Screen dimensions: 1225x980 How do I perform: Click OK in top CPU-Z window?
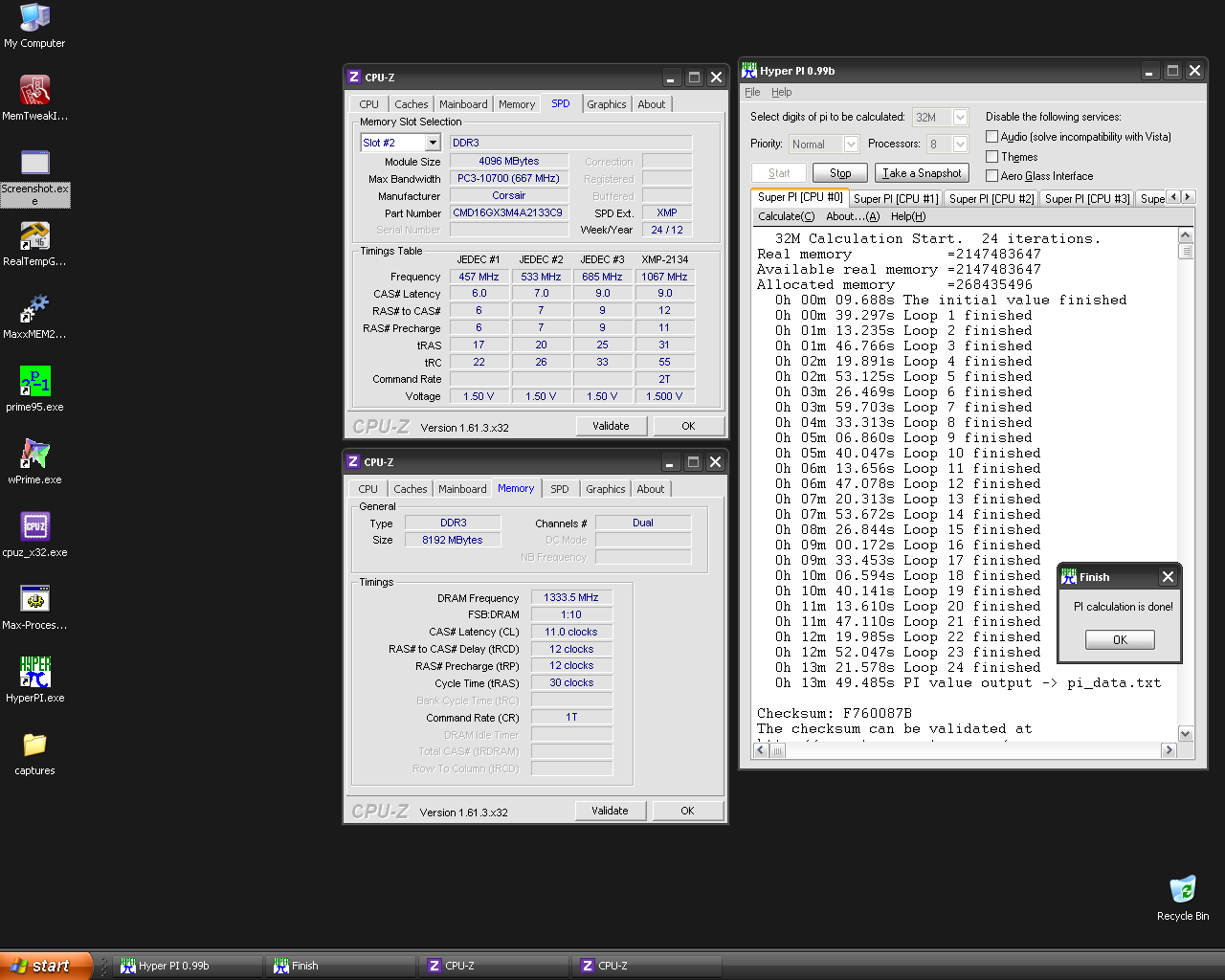688,426
